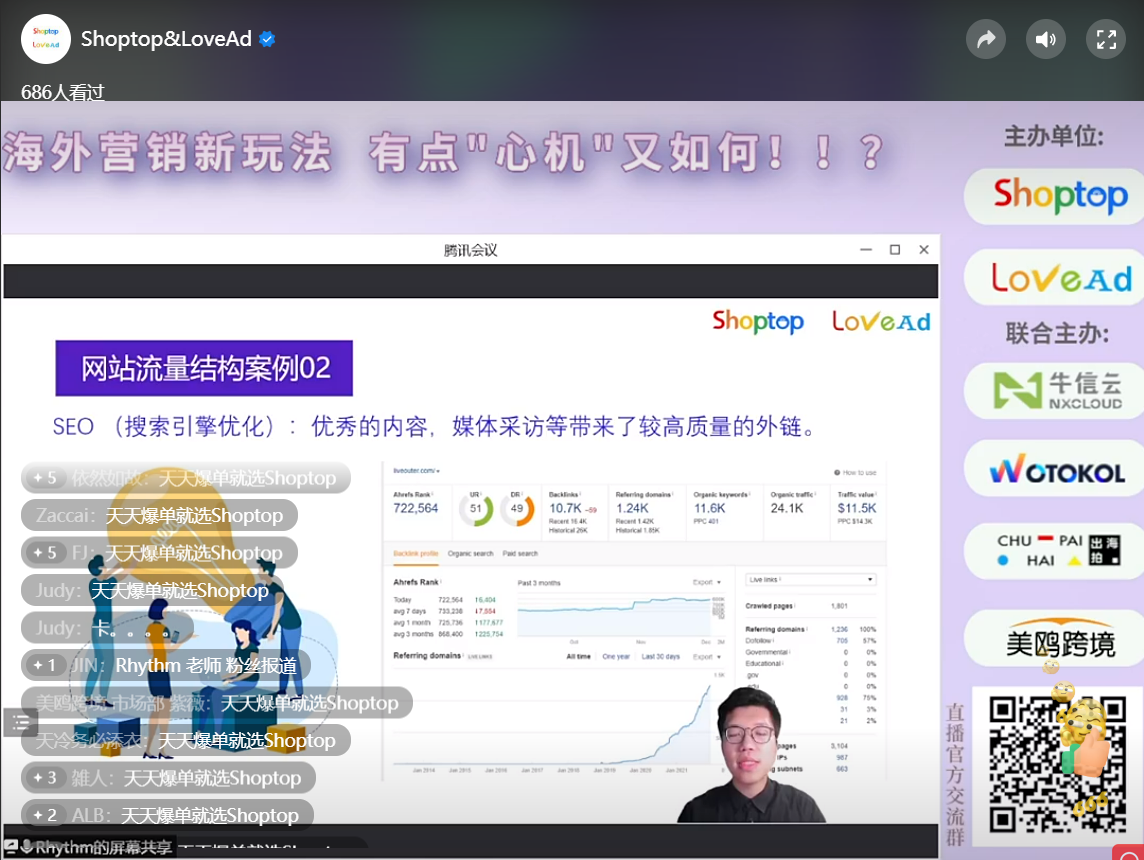The image size is (1144, 860).
Task: Click the slide's LoveAd logo
Action: click(881, 322)
